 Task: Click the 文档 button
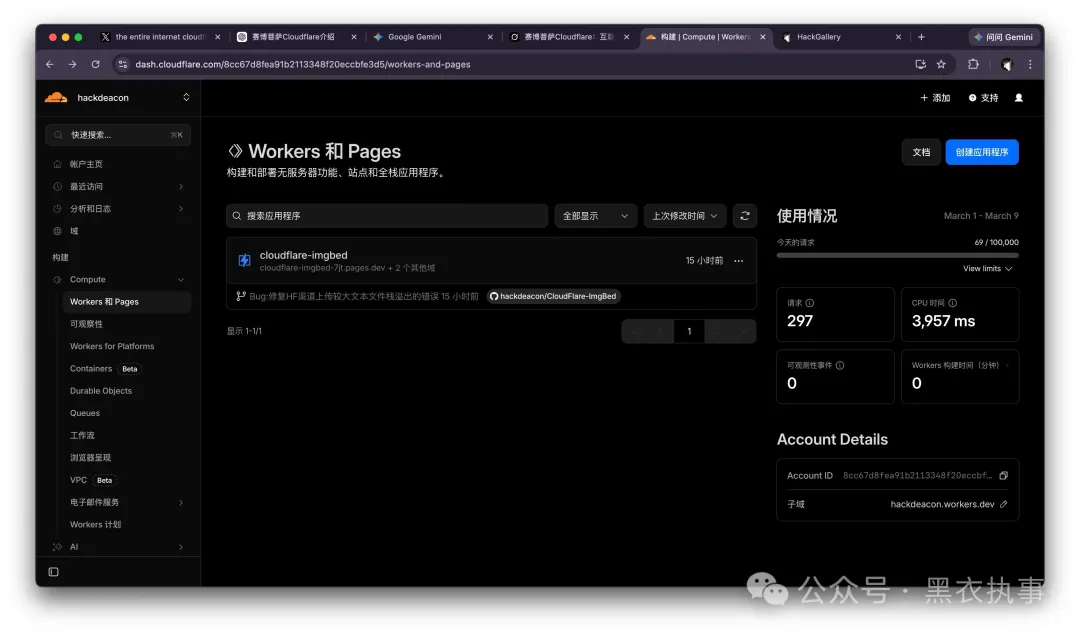click(921, 152)
